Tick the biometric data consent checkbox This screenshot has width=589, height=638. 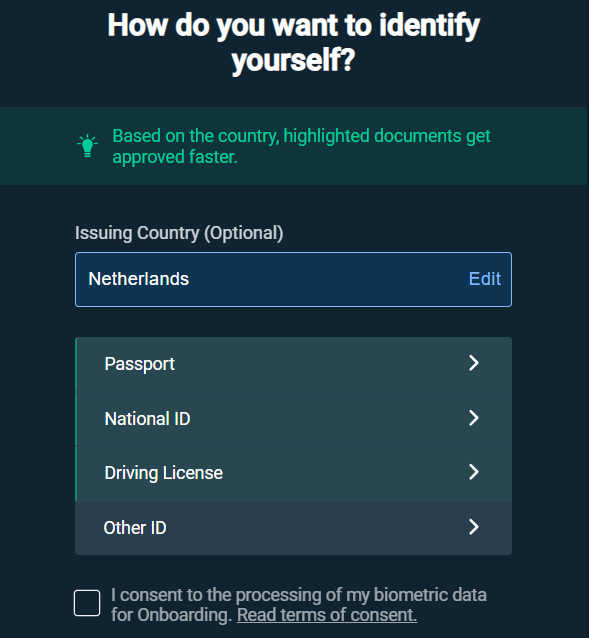[x=87, y=603]
